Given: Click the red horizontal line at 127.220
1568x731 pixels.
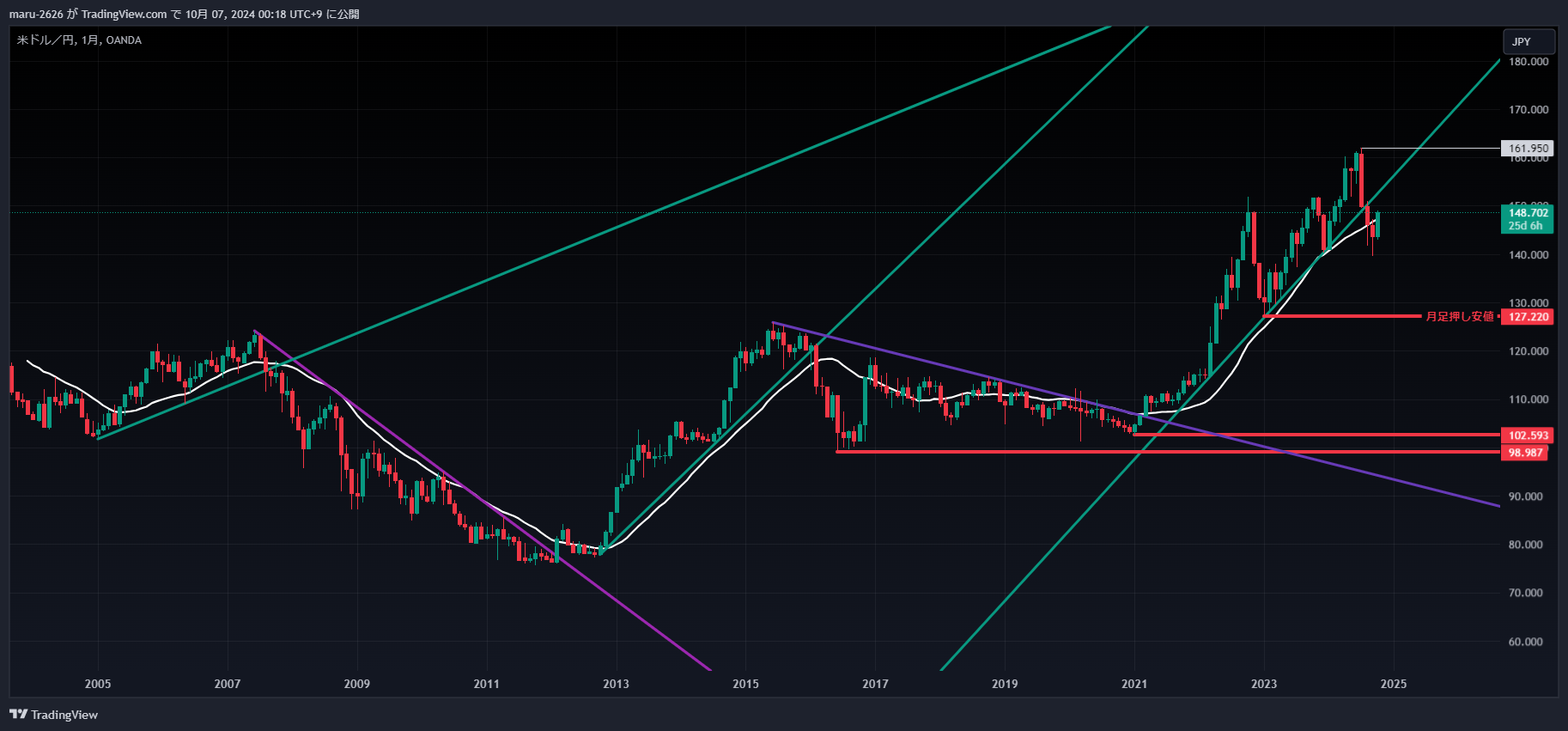Looking at the screenshot, I should [1342, 316].
